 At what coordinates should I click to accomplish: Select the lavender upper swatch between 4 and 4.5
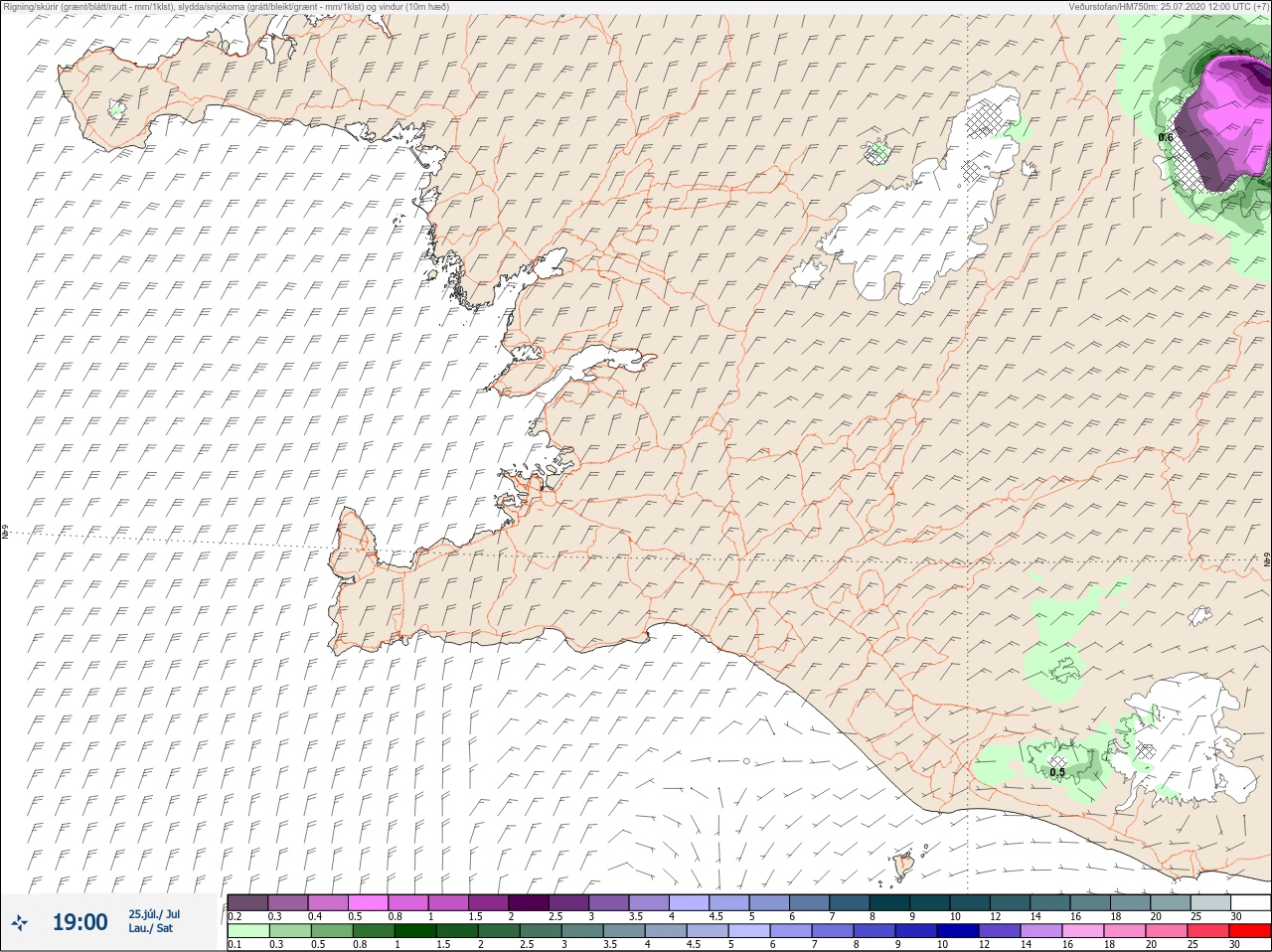coord(689,902)
